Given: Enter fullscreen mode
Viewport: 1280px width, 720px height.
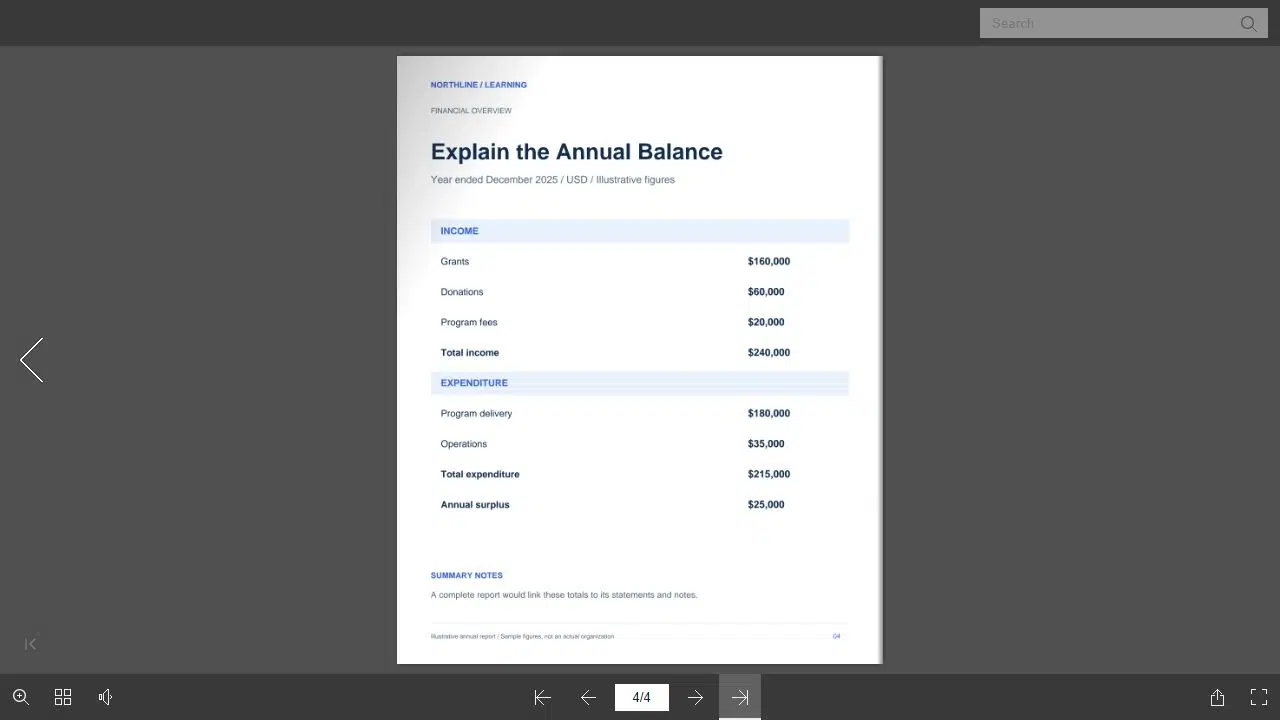Looking at the screenshot, I should [1259, 697].
